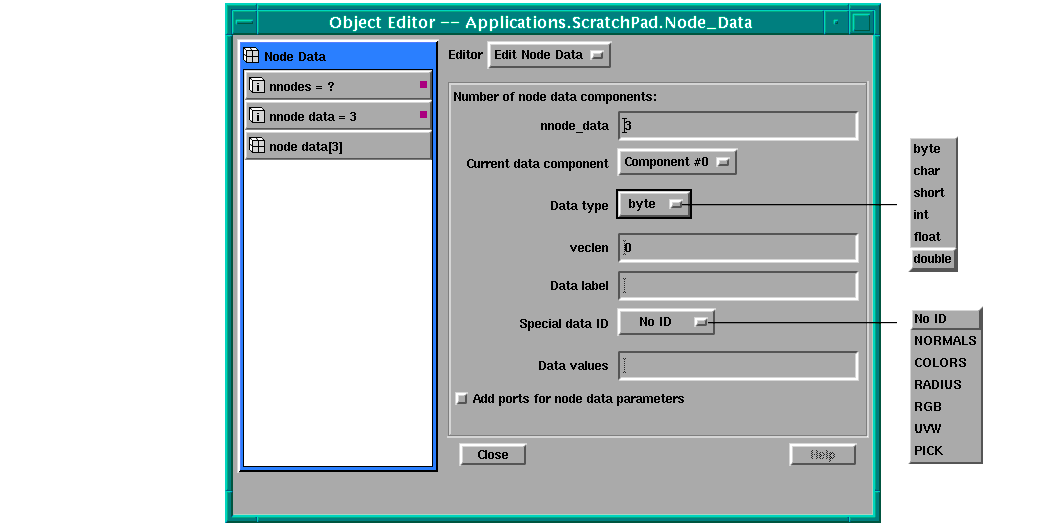Click into the nnode_data input field
1050x527 pixels.
(x=738, y=126)
